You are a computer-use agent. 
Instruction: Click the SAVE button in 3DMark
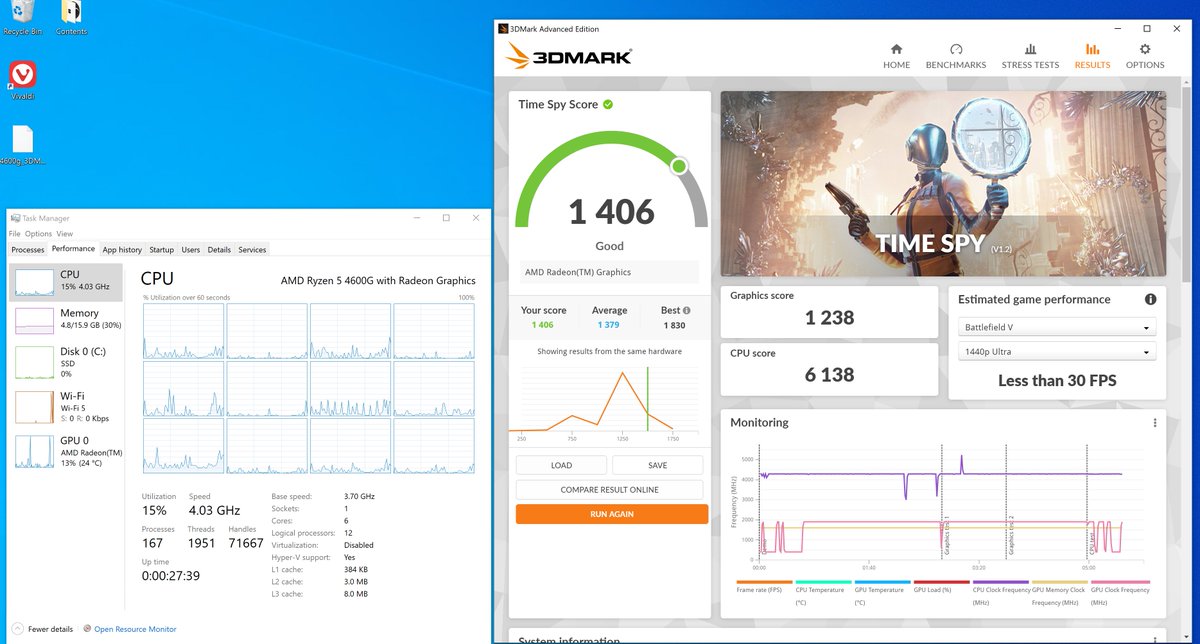click(x=657, y=465)
